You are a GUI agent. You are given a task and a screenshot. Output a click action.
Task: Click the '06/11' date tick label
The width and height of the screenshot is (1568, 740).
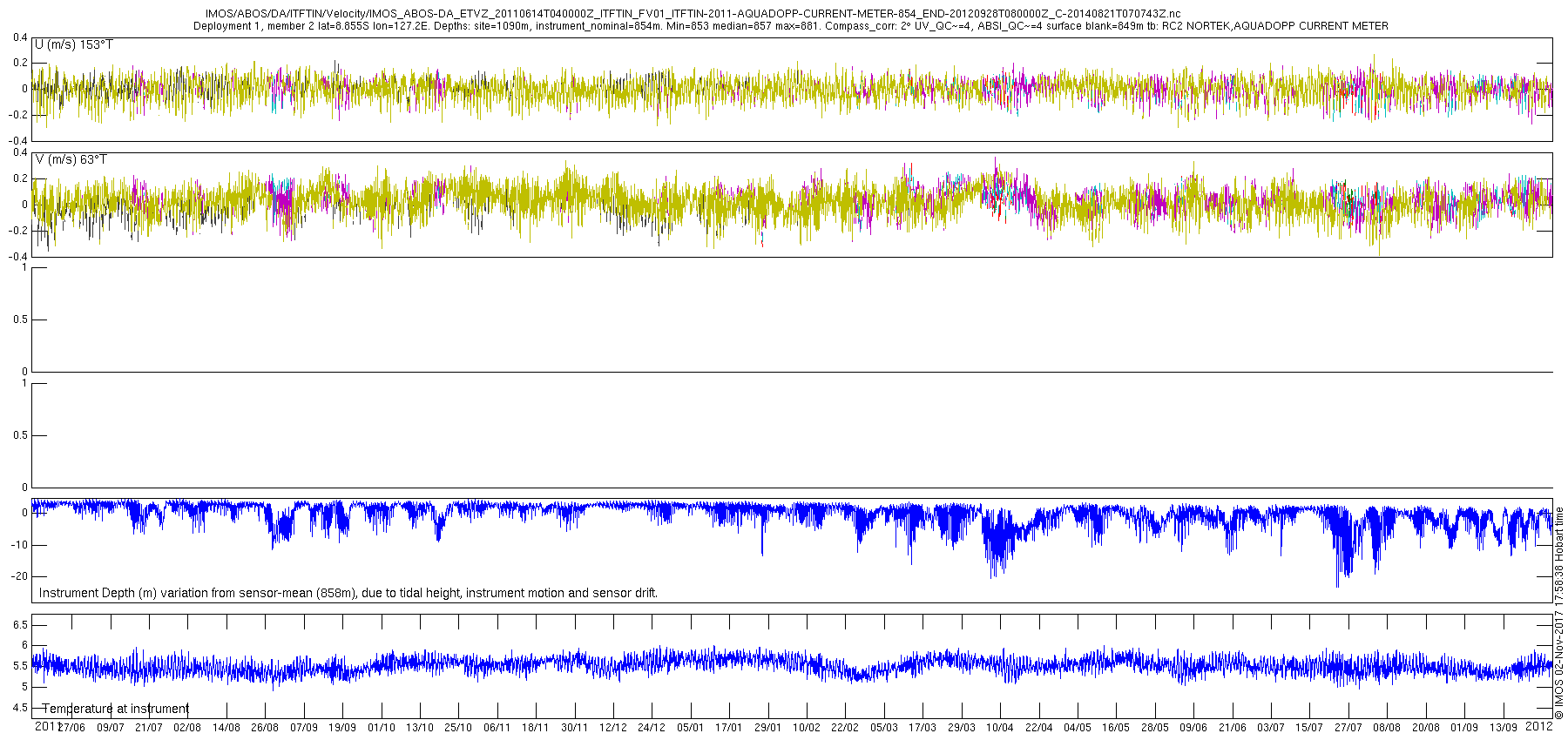497,728
